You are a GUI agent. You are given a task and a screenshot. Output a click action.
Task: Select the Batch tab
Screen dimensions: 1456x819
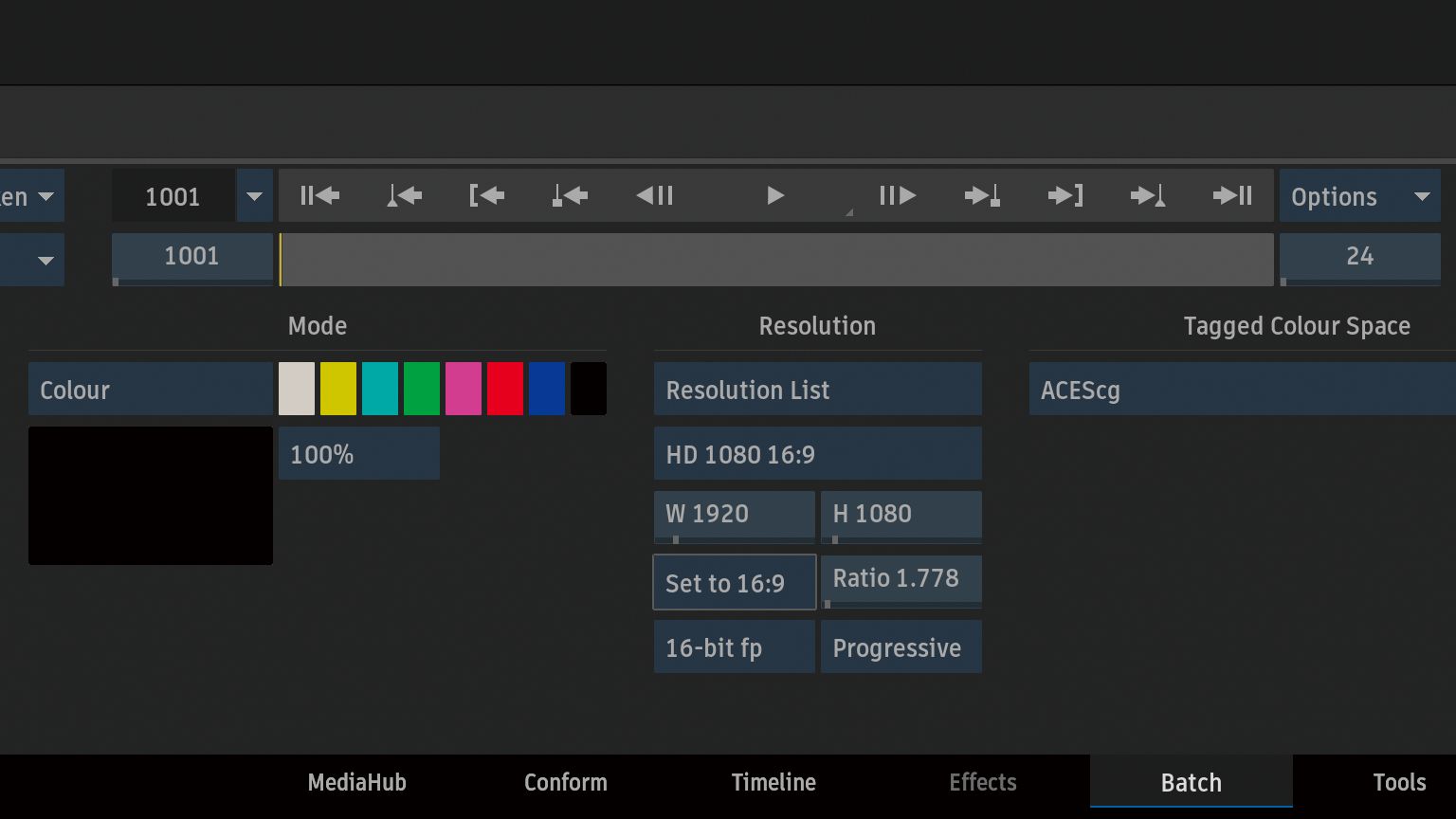click(1192, 782)
